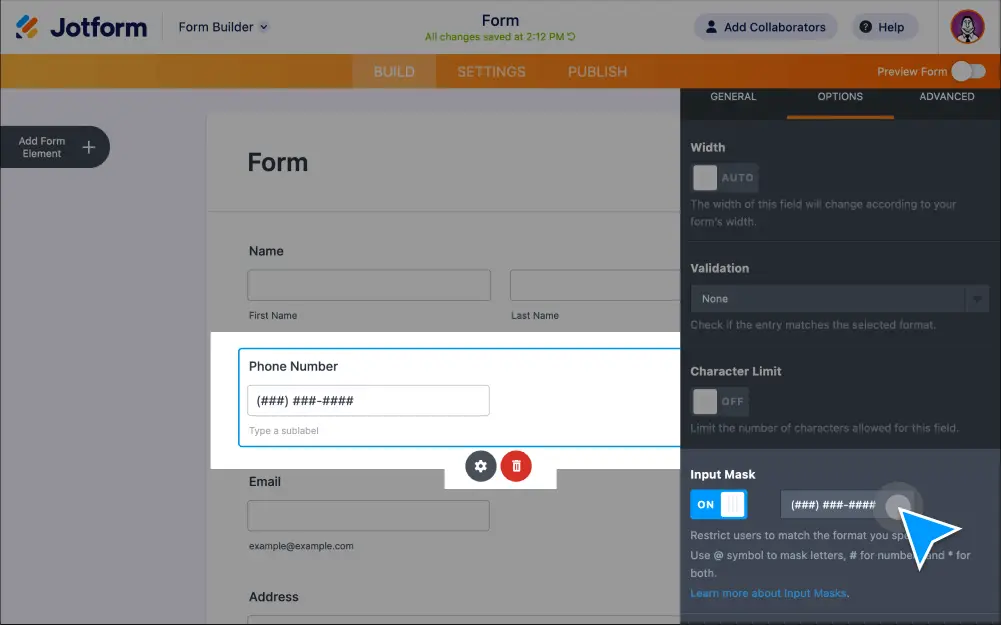Click the Jotform logo icon
This screenshot has width=1001, height=625.
point(27,27)
